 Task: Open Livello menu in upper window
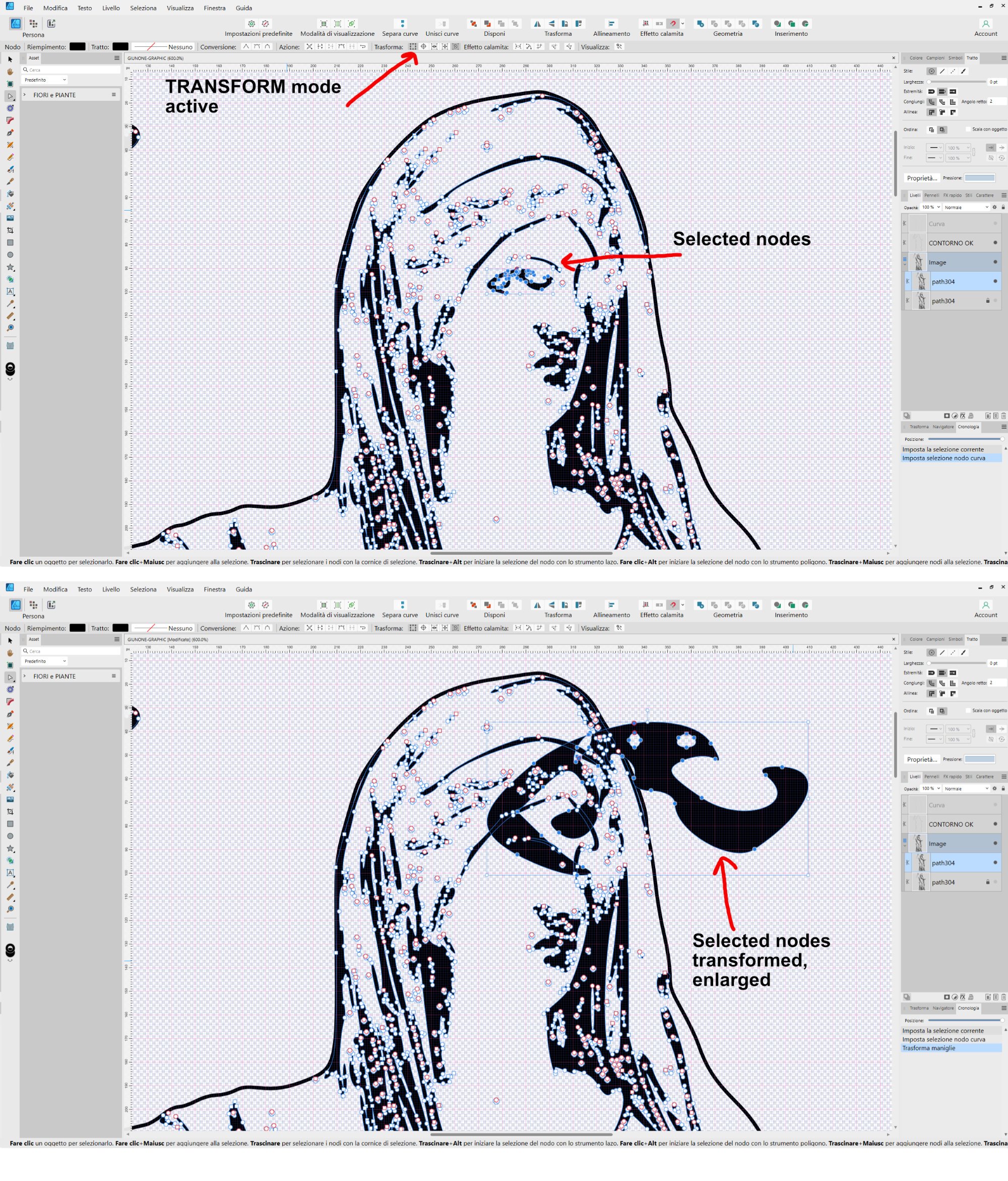click(110, 8)
